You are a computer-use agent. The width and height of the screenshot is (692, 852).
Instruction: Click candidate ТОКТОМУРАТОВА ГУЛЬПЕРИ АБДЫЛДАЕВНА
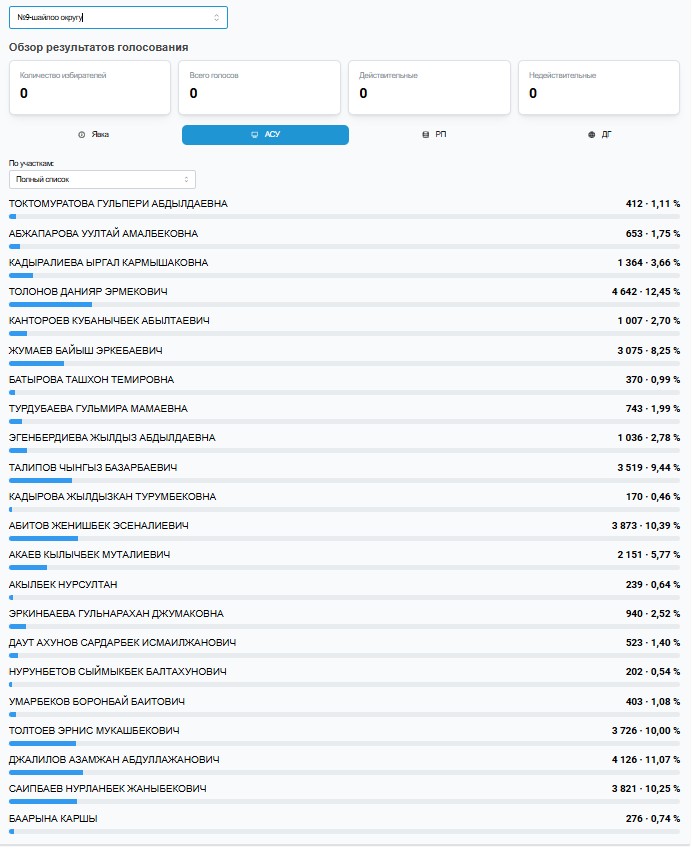118,204
